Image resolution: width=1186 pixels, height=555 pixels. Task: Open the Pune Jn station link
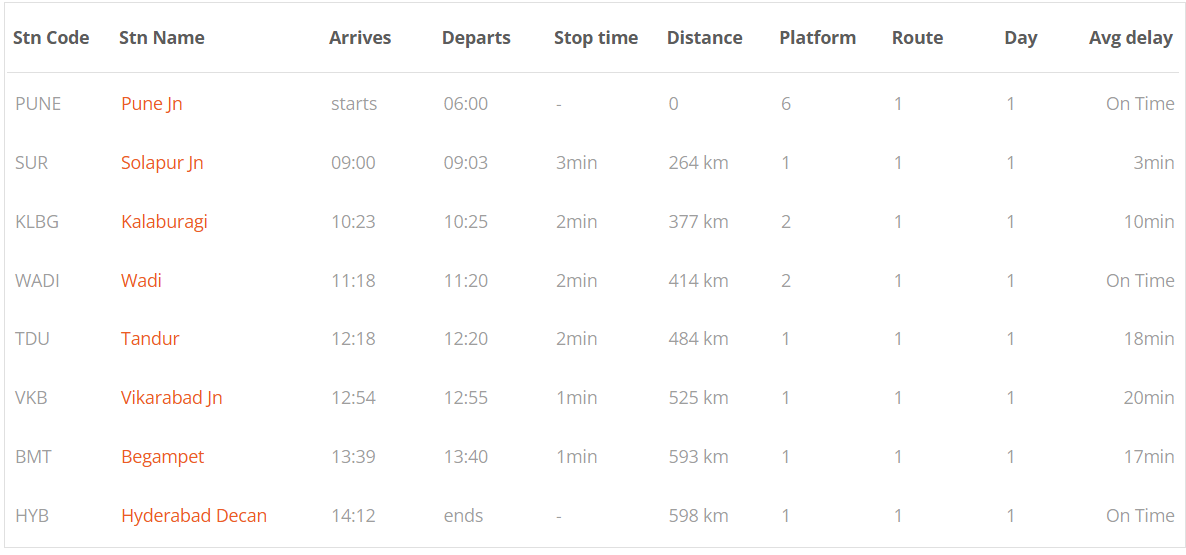coord(151,104)
